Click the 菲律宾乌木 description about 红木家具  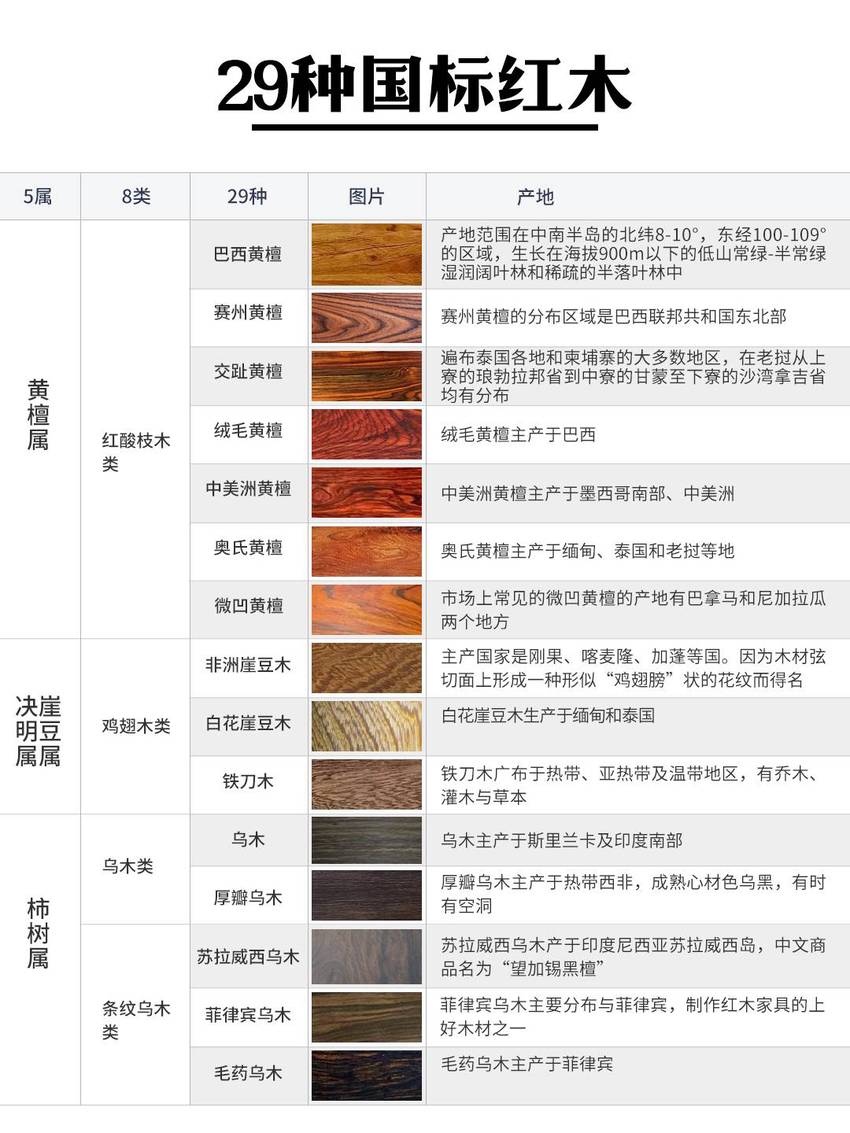point(633,1016)
